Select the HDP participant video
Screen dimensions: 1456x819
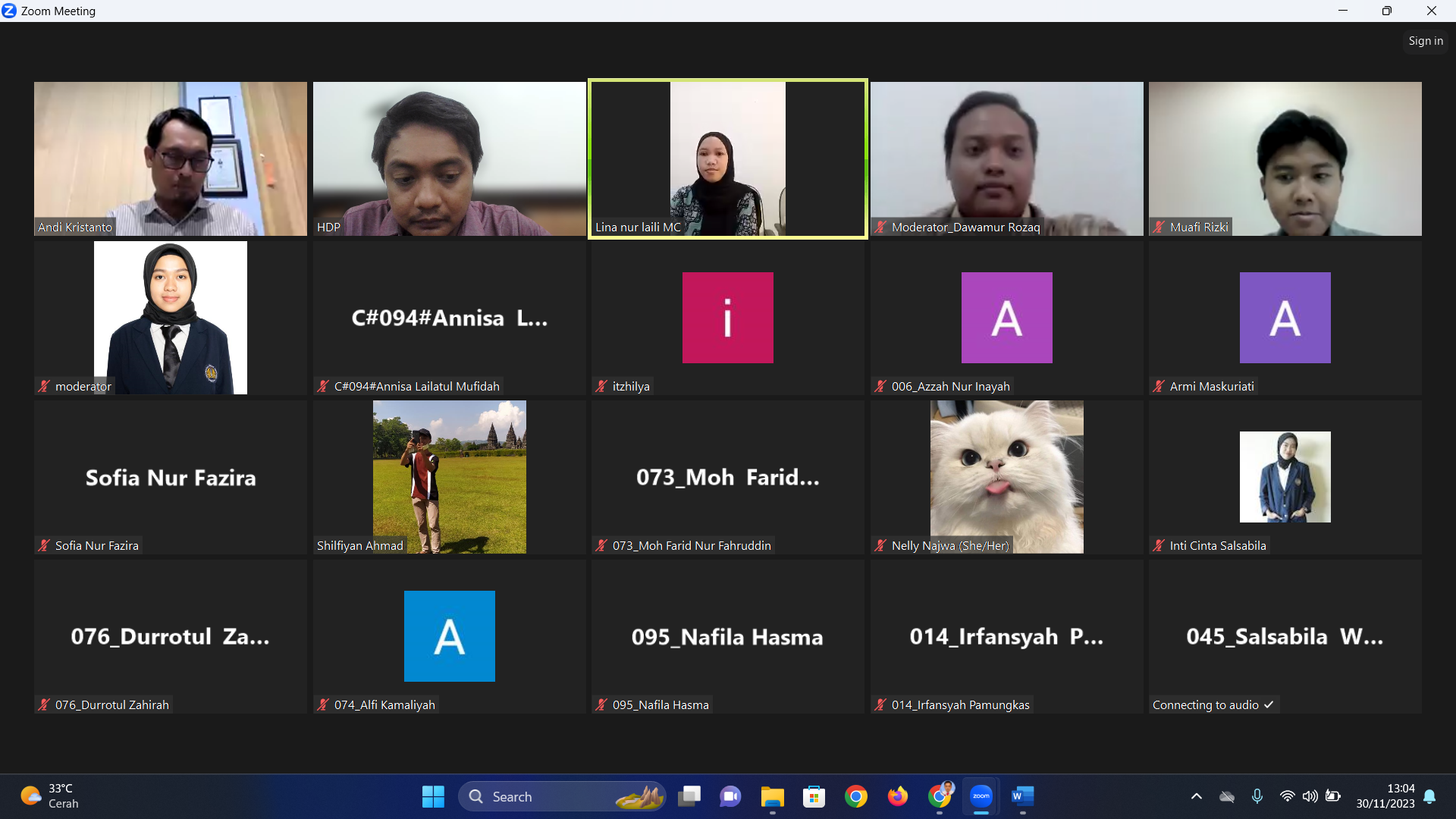(x=450, y=158)
